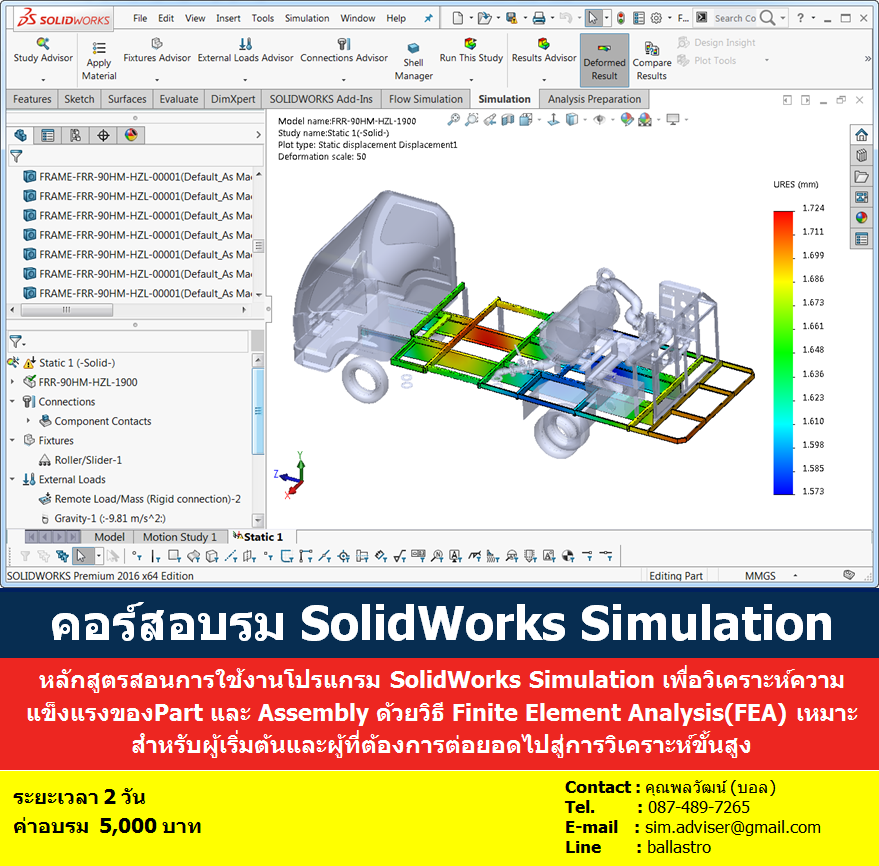The width and height of the screenshot is (879, 866).
Task: Open the Simulation menu in the menu bar
Action: [x=306, y=17]
